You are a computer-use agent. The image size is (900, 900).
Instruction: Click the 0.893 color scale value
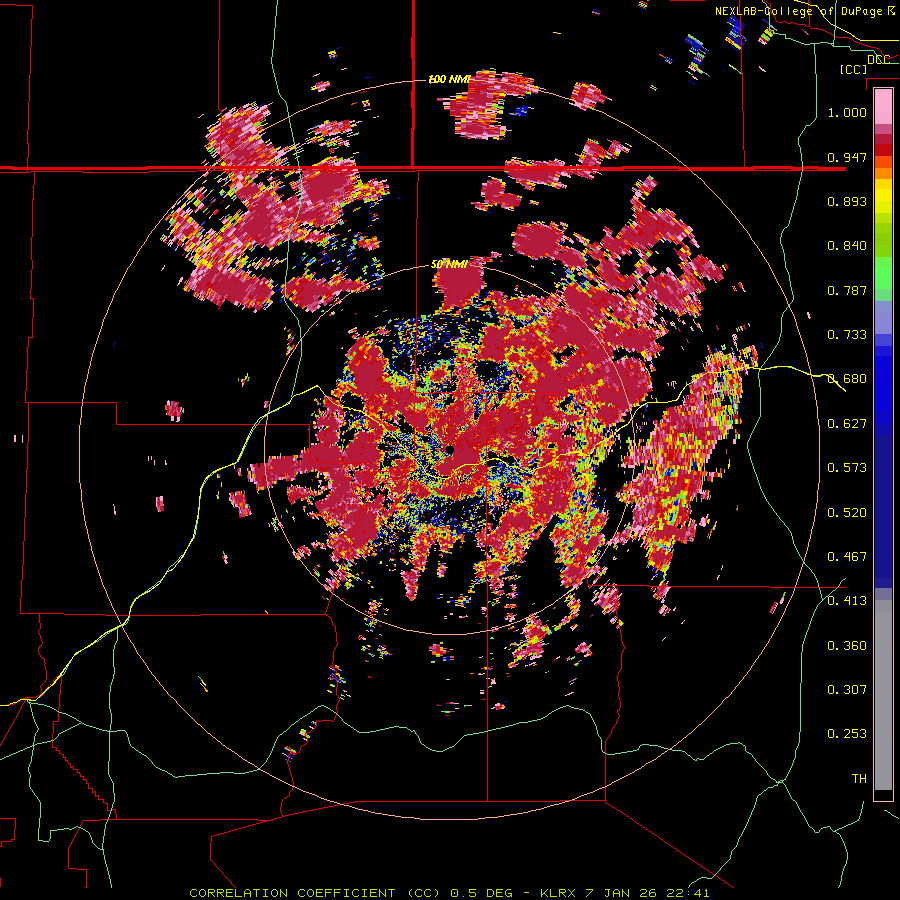coord(847,201)
